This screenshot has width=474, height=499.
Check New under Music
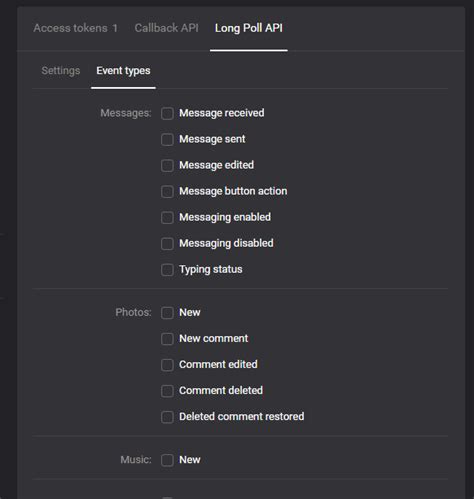[x=167, y=460]
